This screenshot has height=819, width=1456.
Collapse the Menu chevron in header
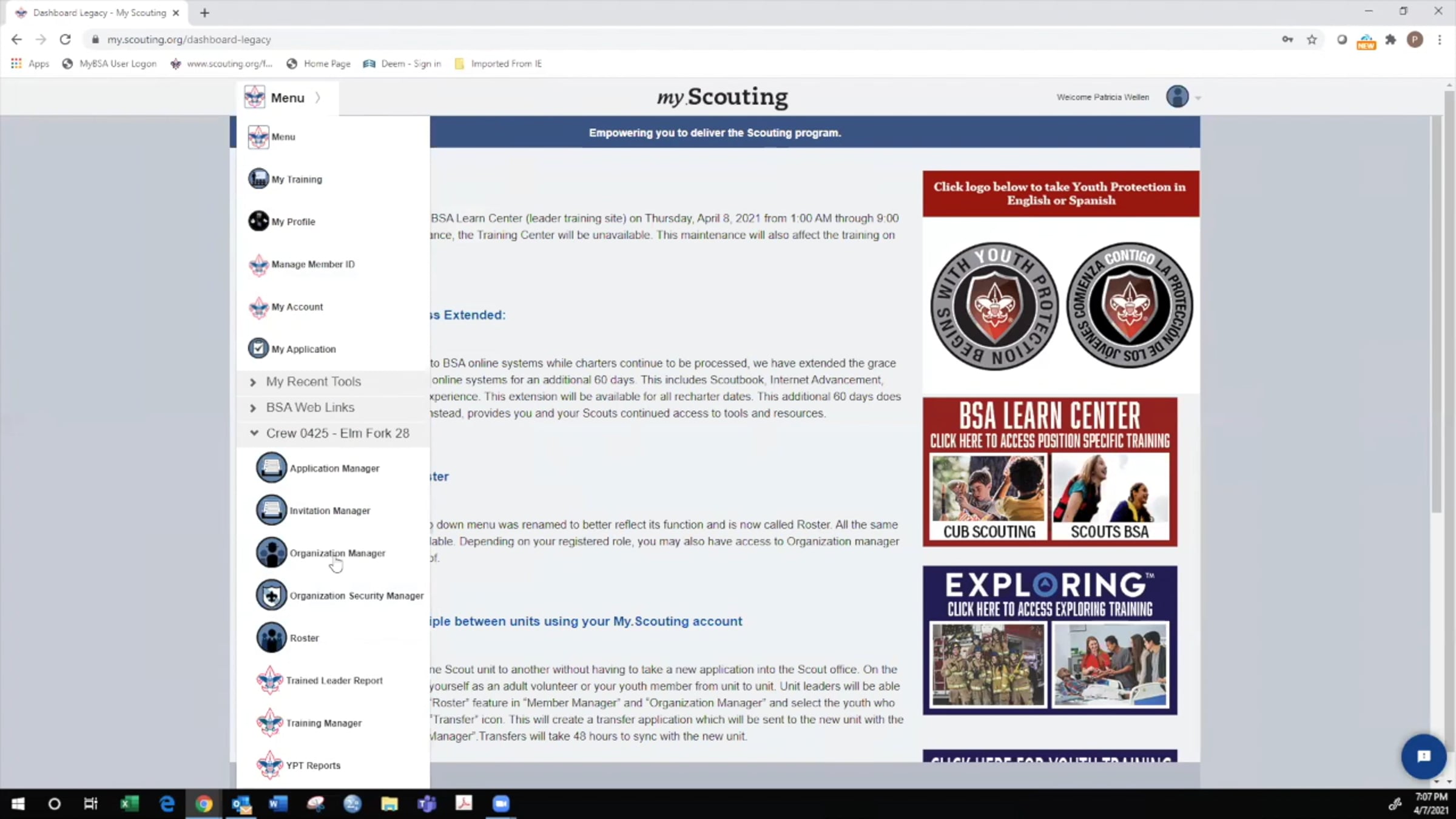coord(318,98)
